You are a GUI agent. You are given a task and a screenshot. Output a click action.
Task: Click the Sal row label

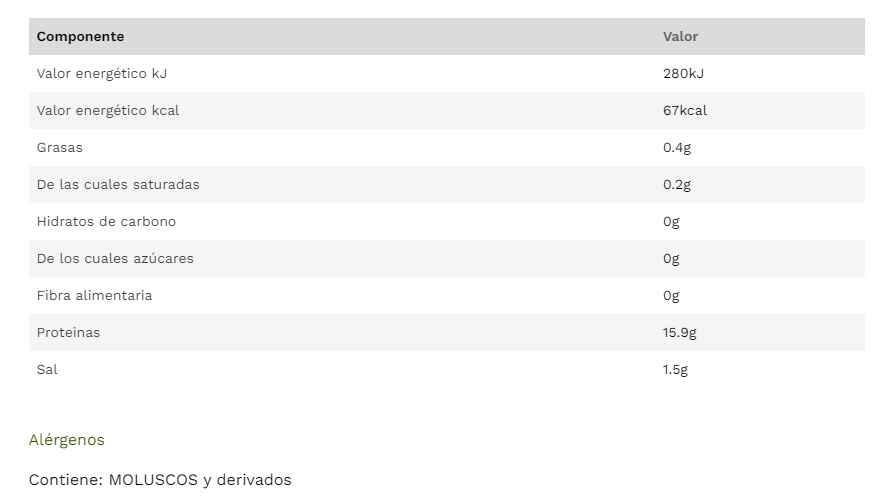pos(47,369)
